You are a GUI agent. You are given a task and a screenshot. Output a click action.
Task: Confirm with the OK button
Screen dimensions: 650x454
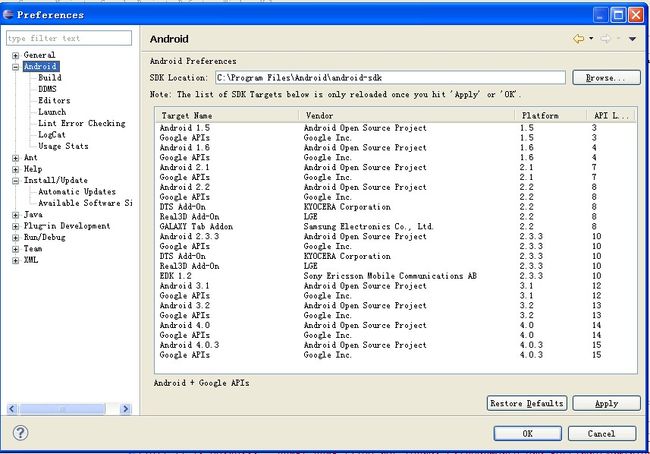(527, 434)
